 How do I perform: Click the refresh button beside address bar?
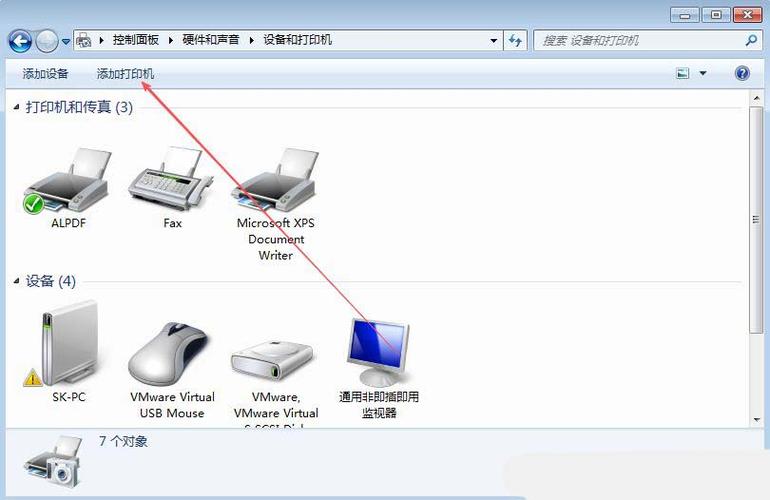515,40
